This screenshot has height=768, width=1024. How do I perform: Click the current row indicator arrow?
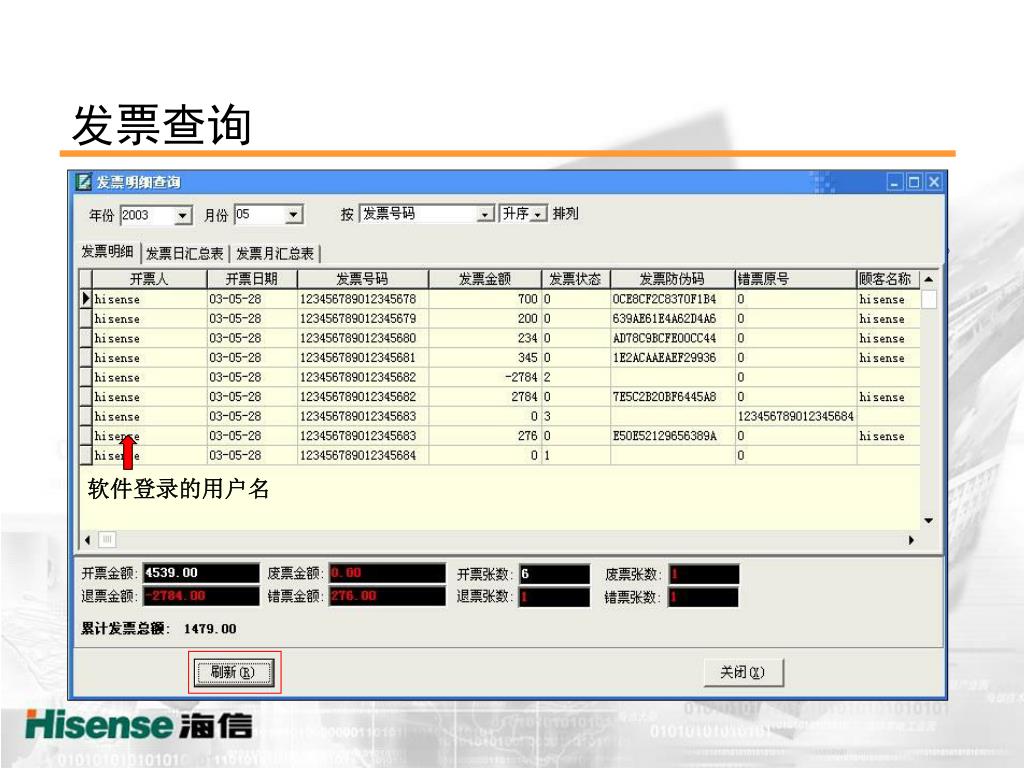click(x=86, y=299)
